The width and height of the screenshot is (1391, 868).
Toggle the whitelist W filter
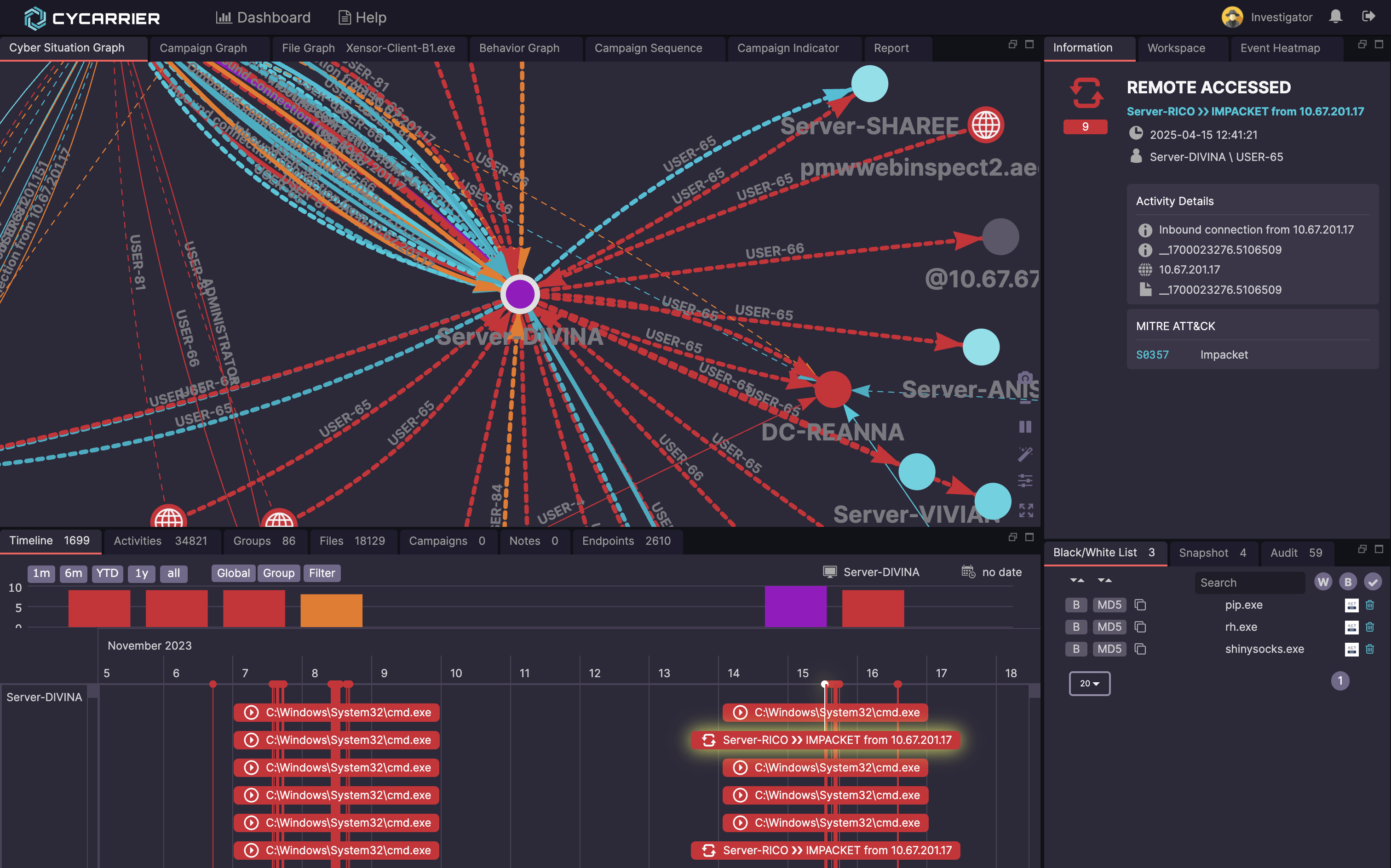[x=1322, y=582]
